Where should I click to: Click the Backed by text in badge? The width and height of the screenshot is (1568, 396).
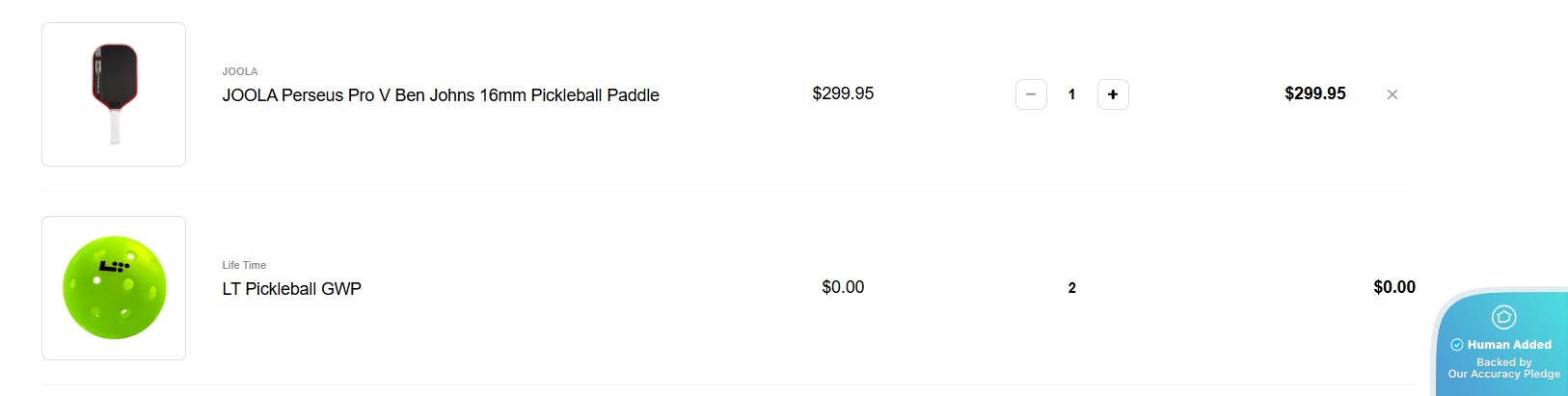click(x=1503, y=362)
